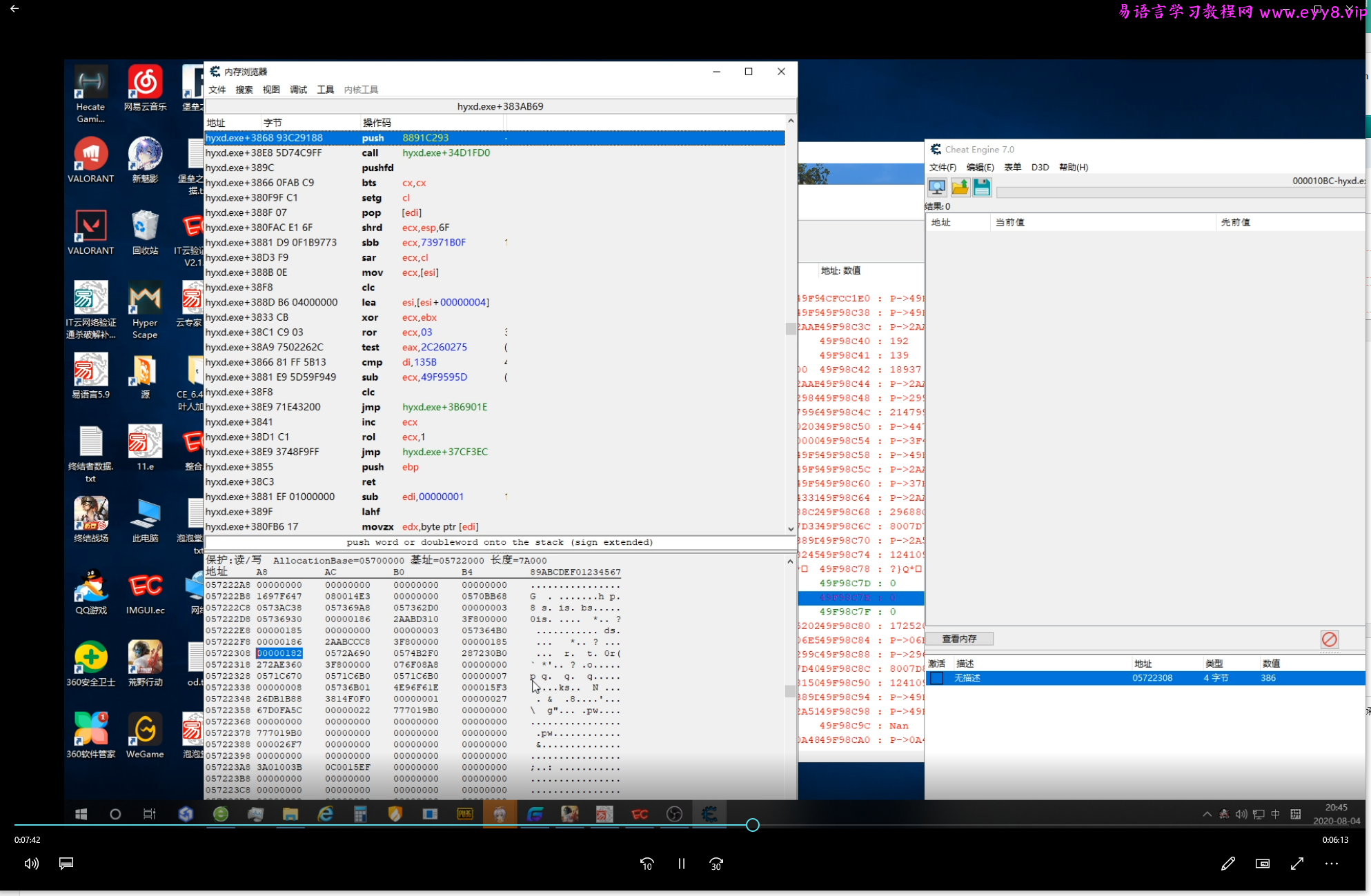Open the process selector in Cheat Engine
The height and width of the screenshot is (896, 1371).
937,187
